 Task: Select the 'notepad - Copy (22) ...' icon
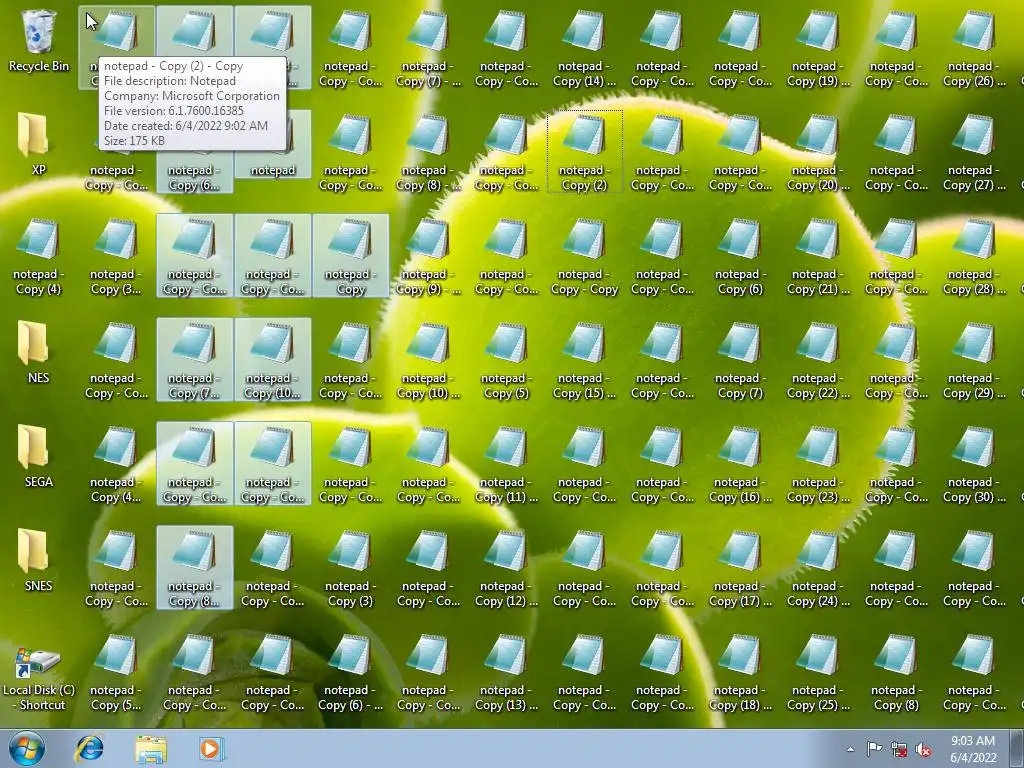coord(818,360)
